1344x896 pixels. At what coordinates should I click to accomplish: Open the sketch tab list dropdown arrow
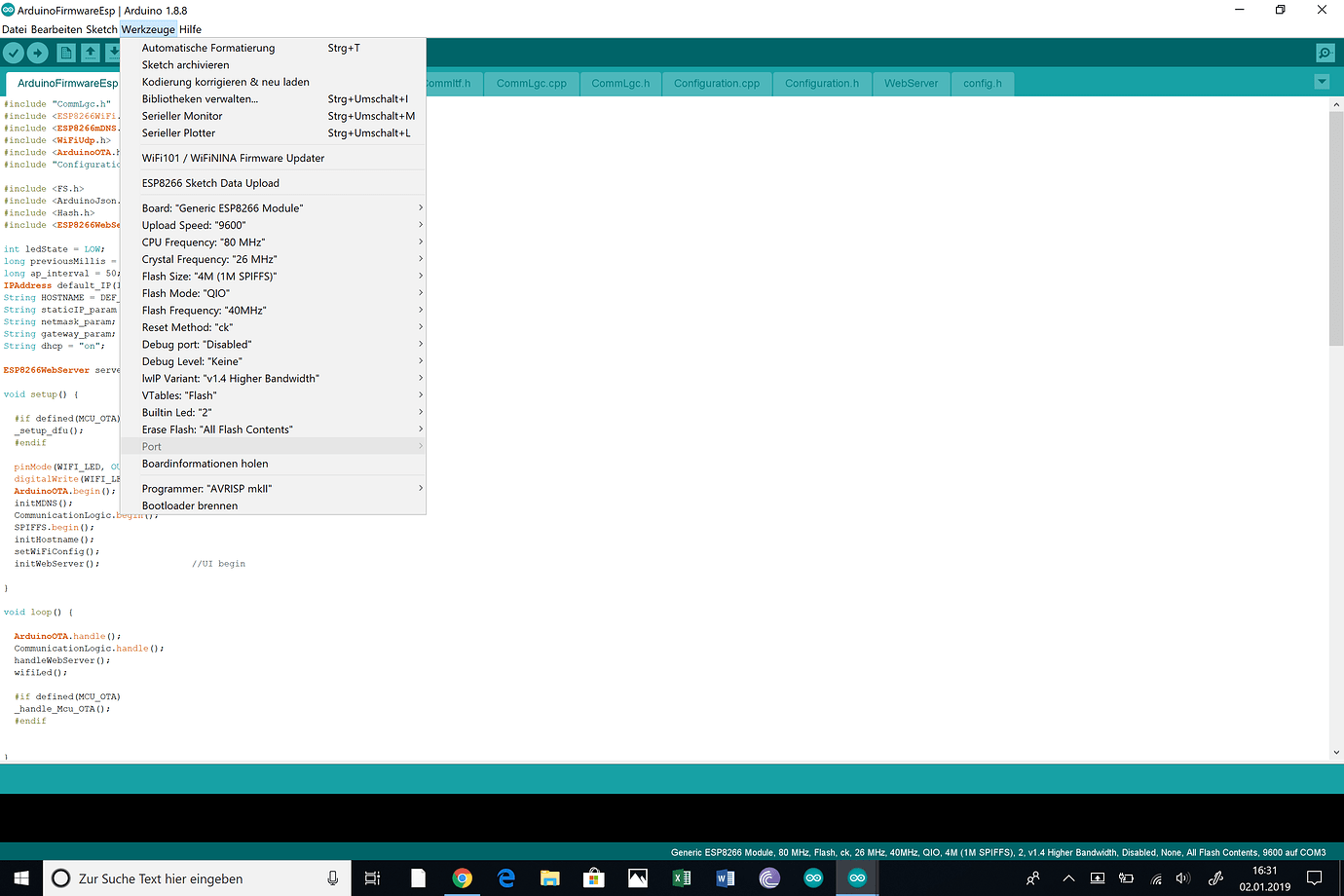tap(1322, 83)
